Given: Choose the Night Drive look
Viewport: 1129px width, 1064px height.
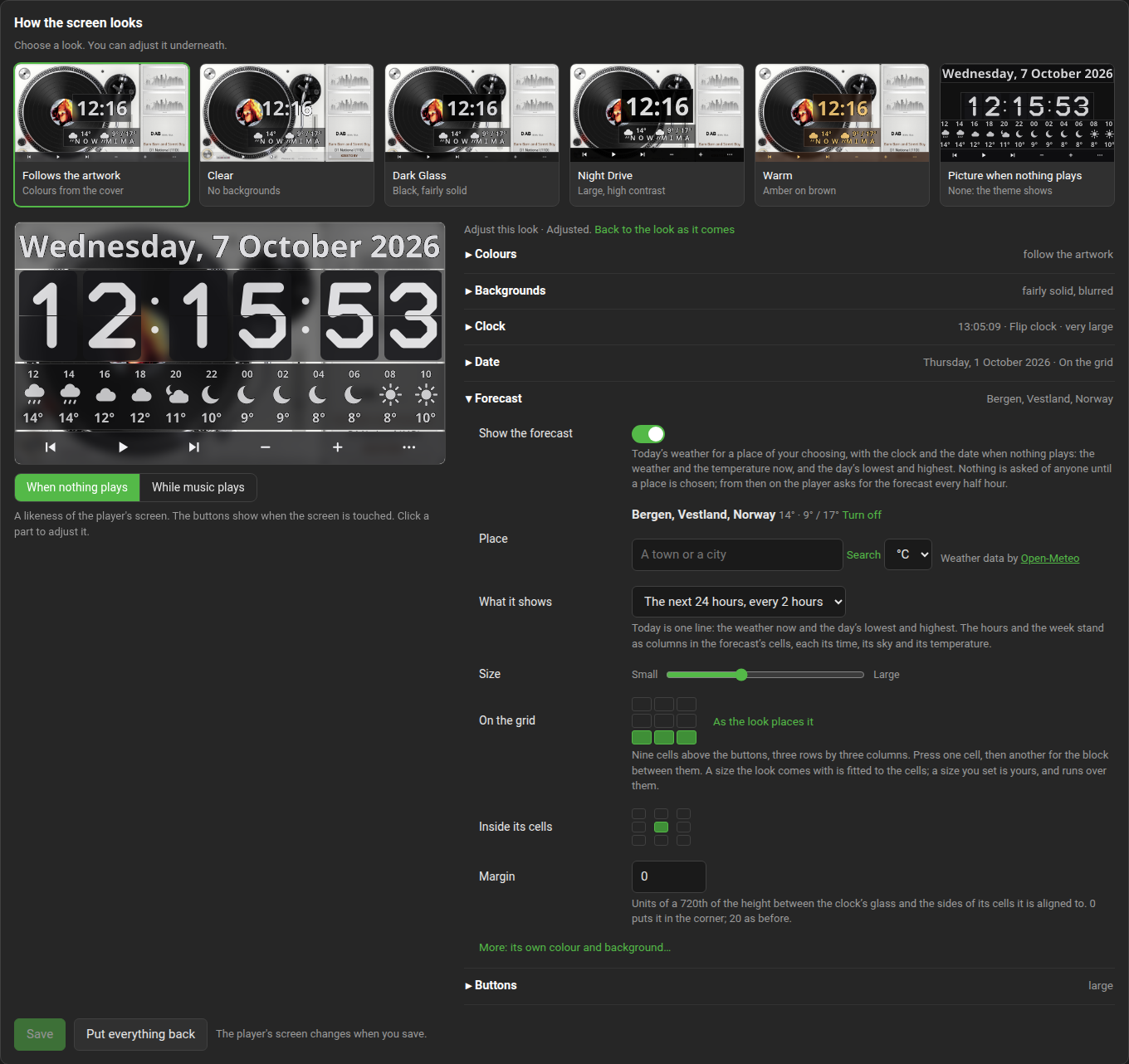Looking at the screenshot, I should tap(657, 134).
